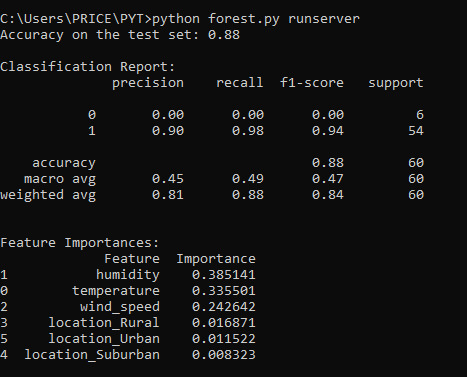467x377 pixels.
Task: Click the support value 54 for class 1
Action: 416,131
